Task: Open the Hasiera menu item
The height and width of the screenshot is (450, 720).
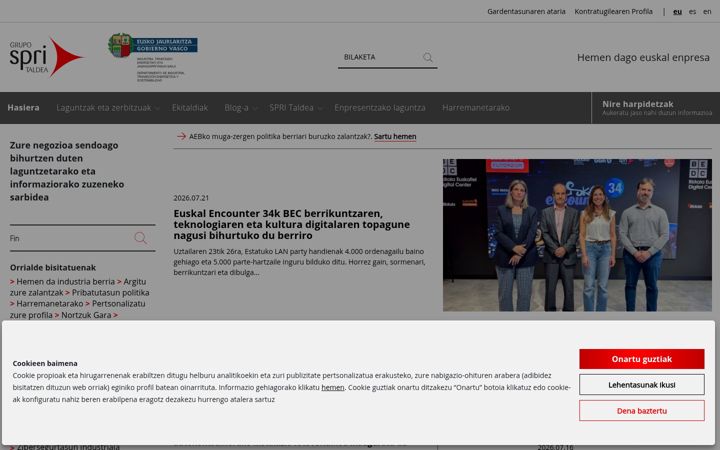Action: point(23,107)
